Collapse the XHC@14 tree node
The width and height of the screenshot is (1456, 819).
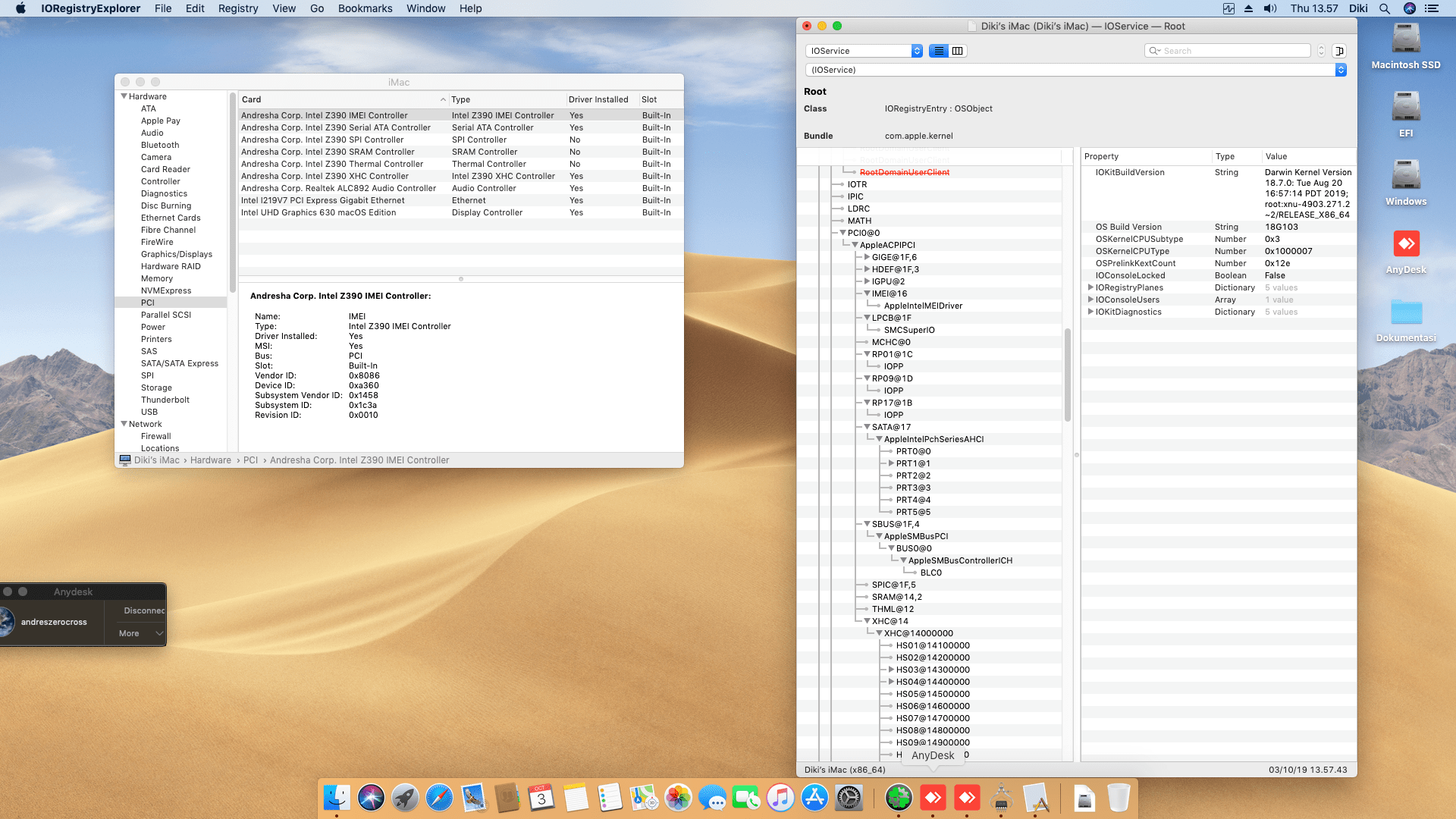coord(868,621)
